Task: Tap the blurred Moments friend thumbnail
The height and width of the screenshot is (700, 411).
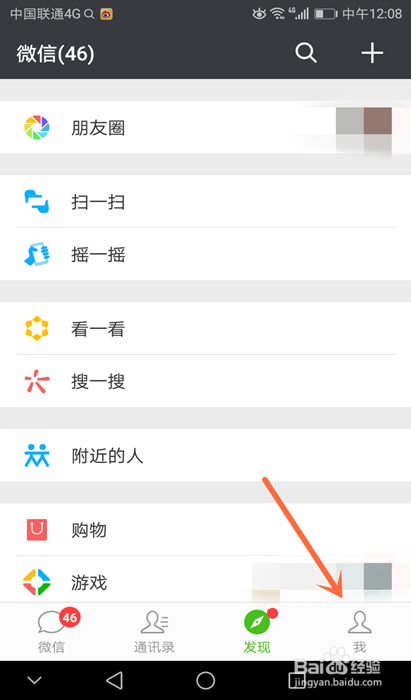Action: [x=364, y=128]
